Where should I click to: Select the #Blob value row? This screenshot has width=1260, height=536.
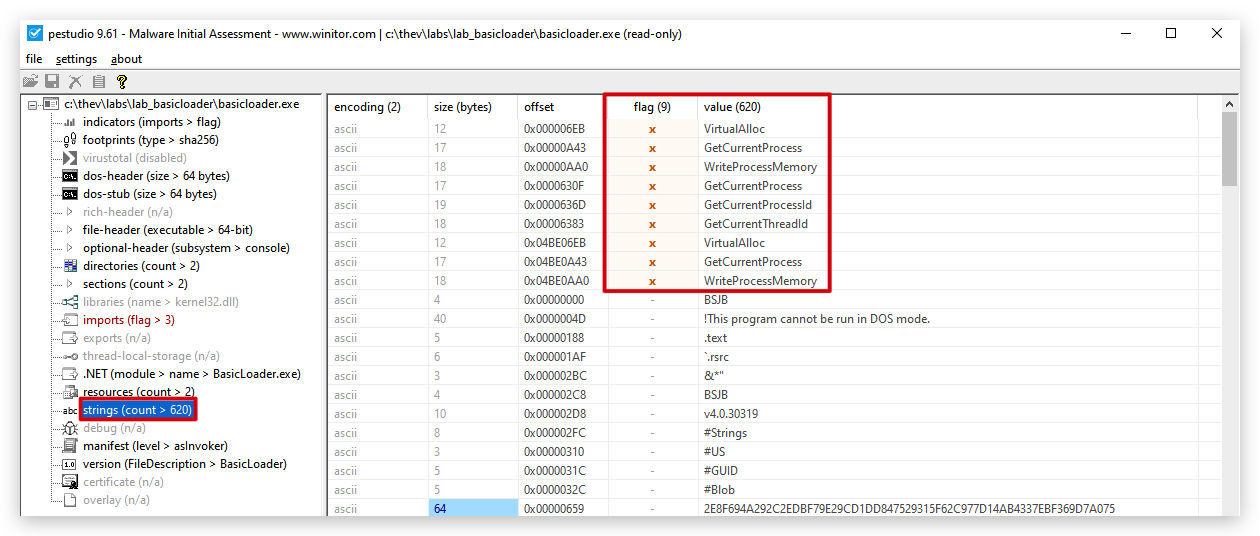[x=720, y=490]
